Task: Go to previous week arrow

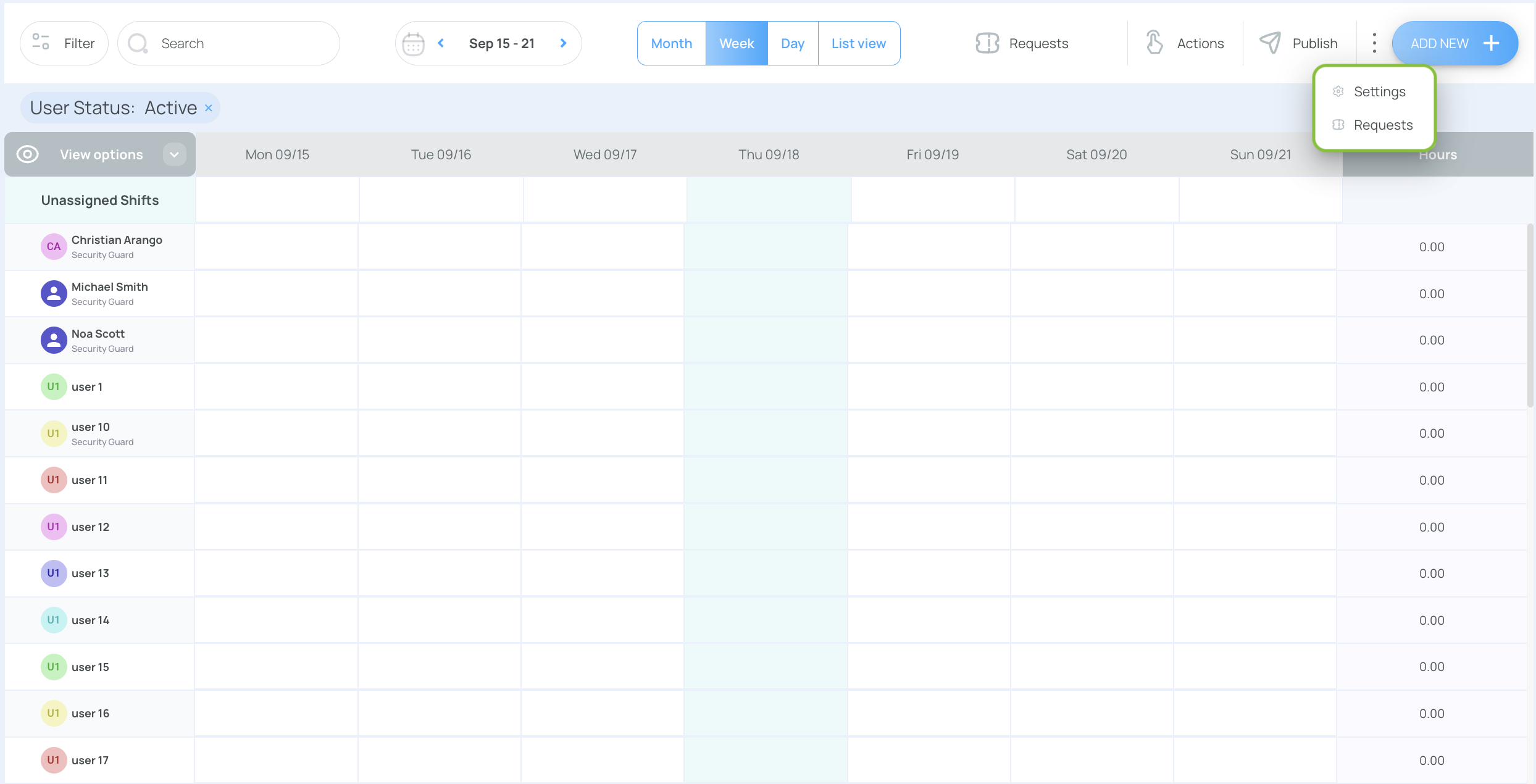Action: pos(441,43)
